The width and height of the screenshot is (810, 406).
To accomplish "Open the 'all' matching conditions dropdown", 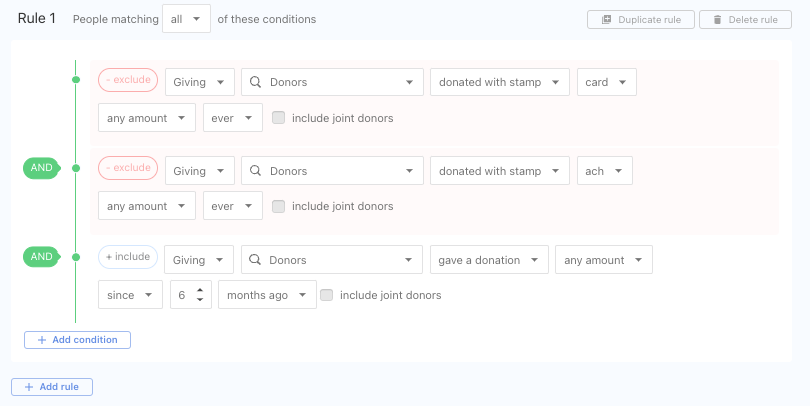I will click(x=186, y=19).
